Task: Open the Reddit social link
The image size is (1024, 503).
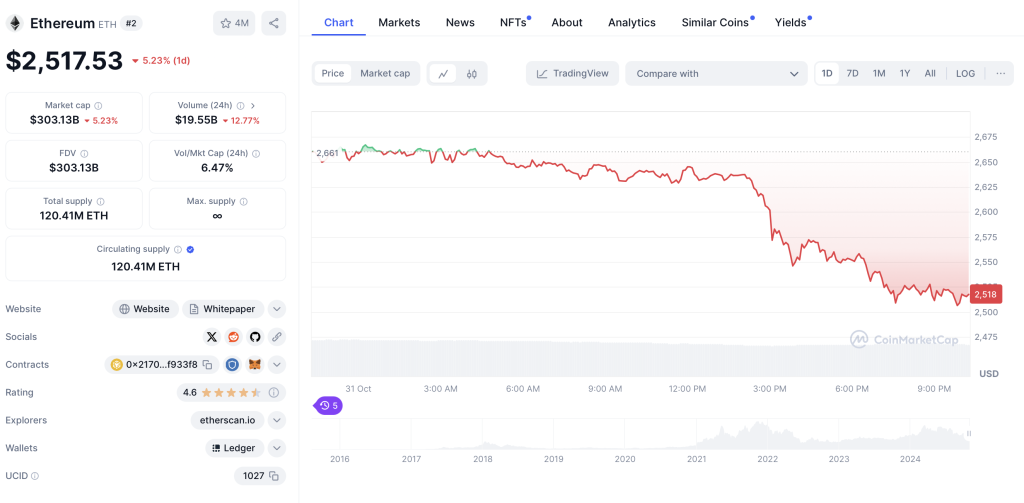Action: pos(233,337)
